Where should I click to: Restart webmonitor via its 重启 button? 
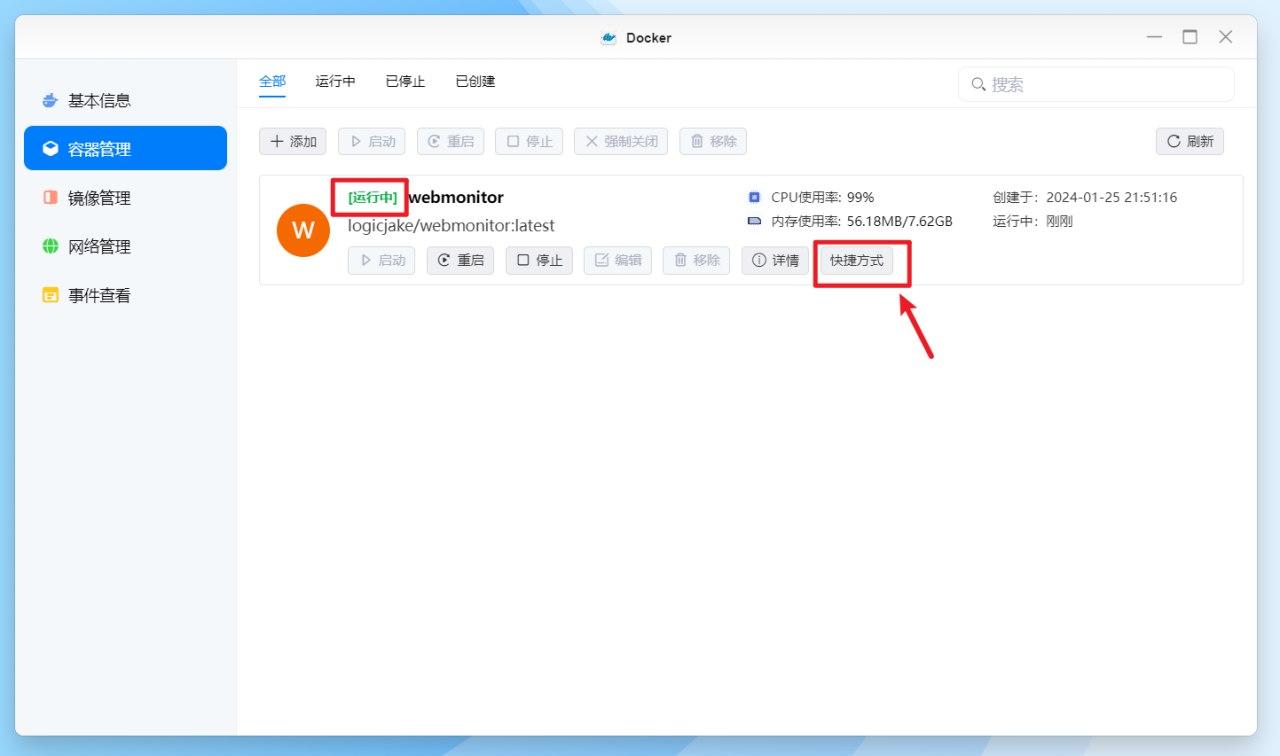[x=459, y=260]
